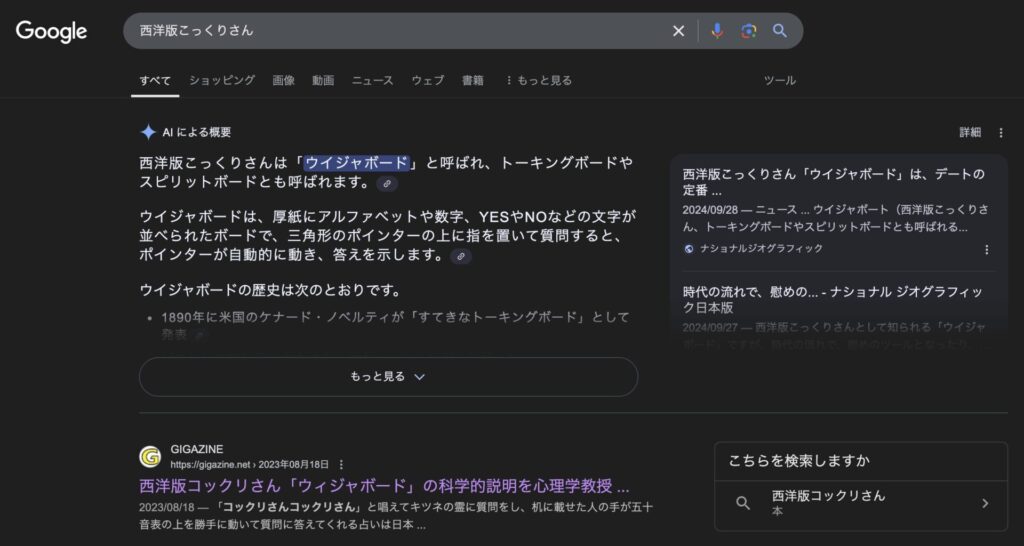Start voice search with microphone icon
Screen dimensions: 1024x546
[x=717, y=31]
